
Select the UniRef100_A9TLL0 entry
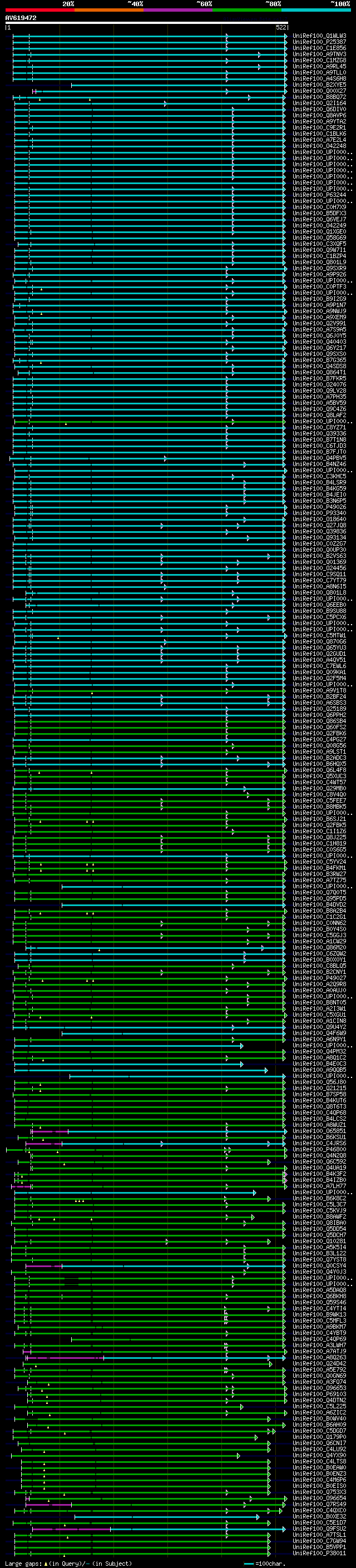point(319,72)
